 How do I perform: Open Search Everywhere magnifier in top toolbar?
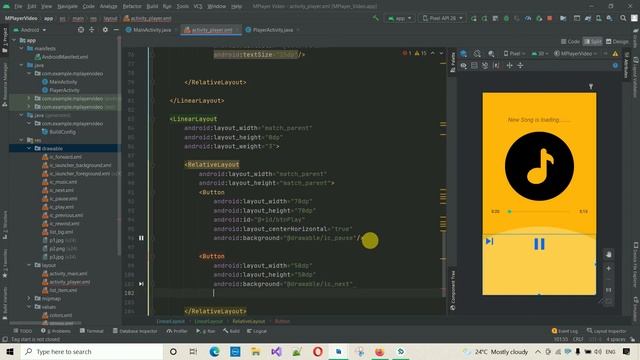click(x=623, y=18)
